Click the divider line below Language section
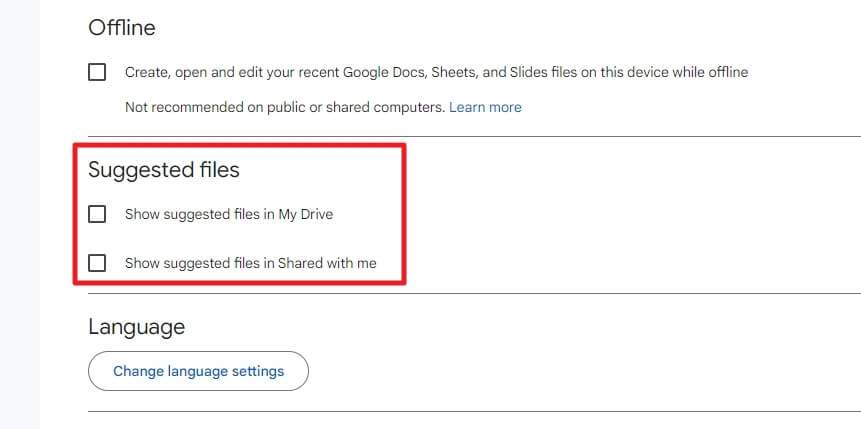The image size is (861, 429). tap(474, 411)
